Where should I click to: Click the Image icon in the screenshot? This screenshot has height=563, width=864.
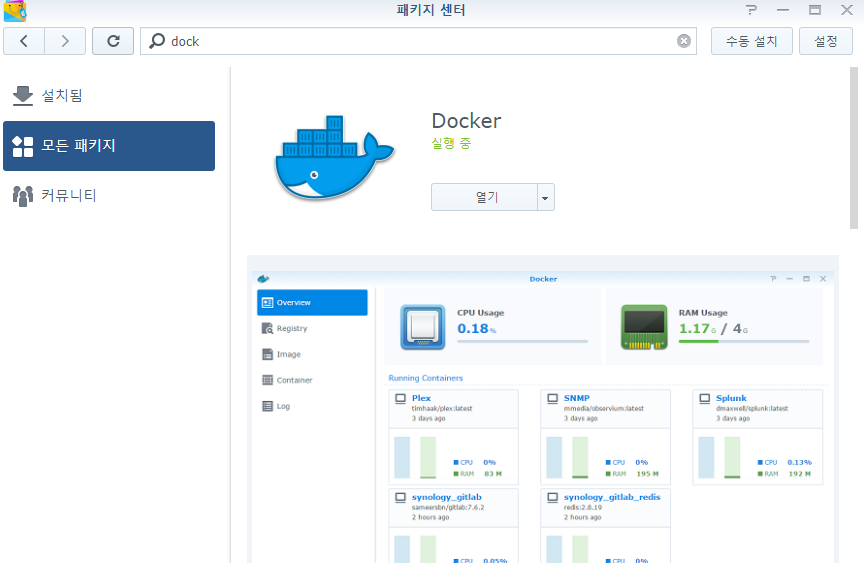point(267,354)
